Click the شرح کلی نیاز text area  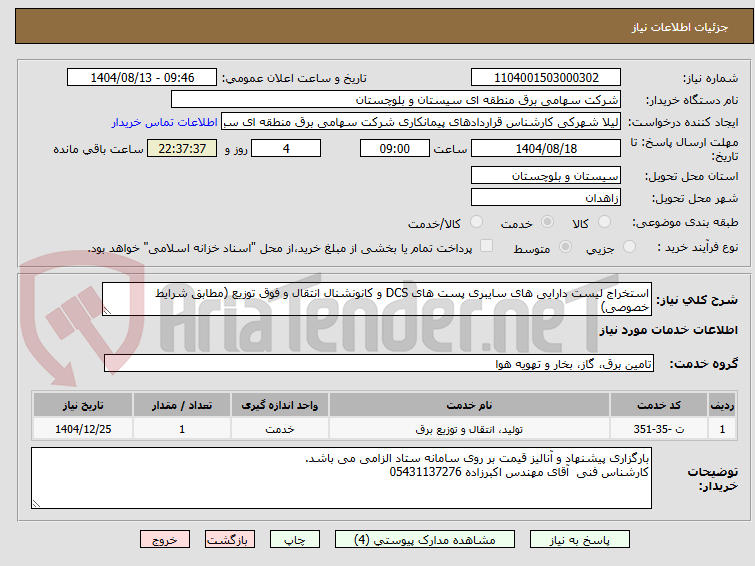coord(377,300)
